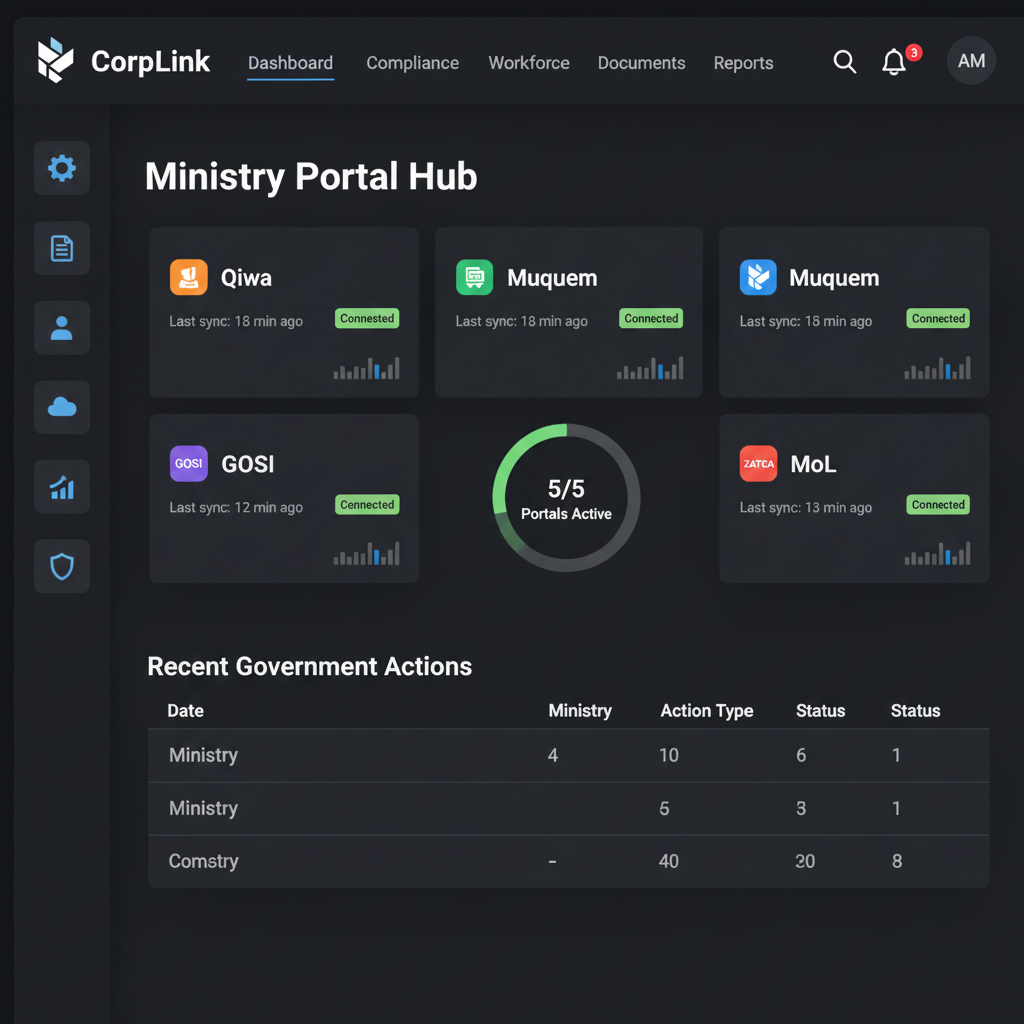Click the Connected badge on GOSI card

click(x=367, y=504)
